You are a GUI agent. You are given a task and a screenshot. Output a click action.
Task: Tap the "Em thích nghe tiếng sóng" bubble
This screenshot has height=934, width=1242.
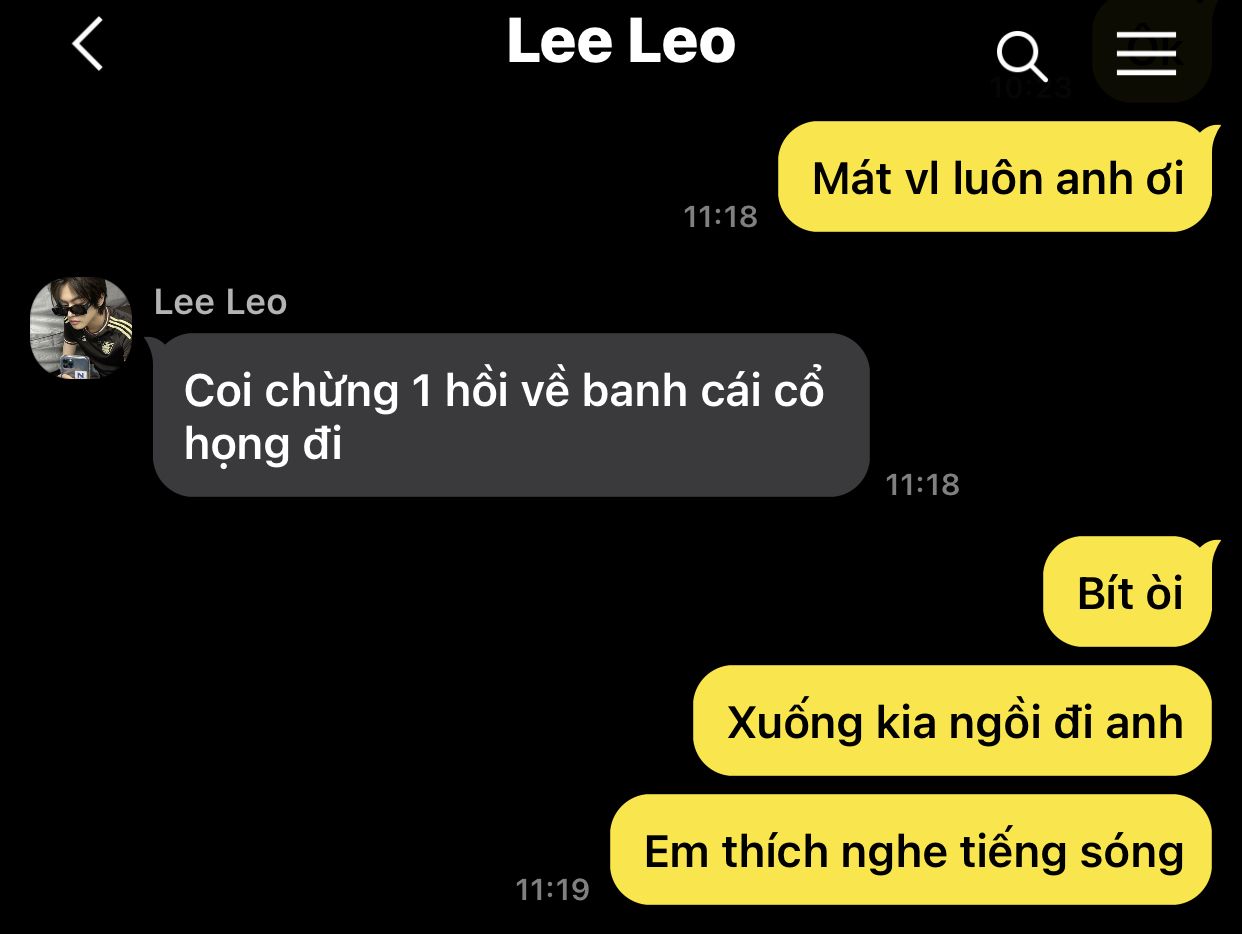coord(912,851)
